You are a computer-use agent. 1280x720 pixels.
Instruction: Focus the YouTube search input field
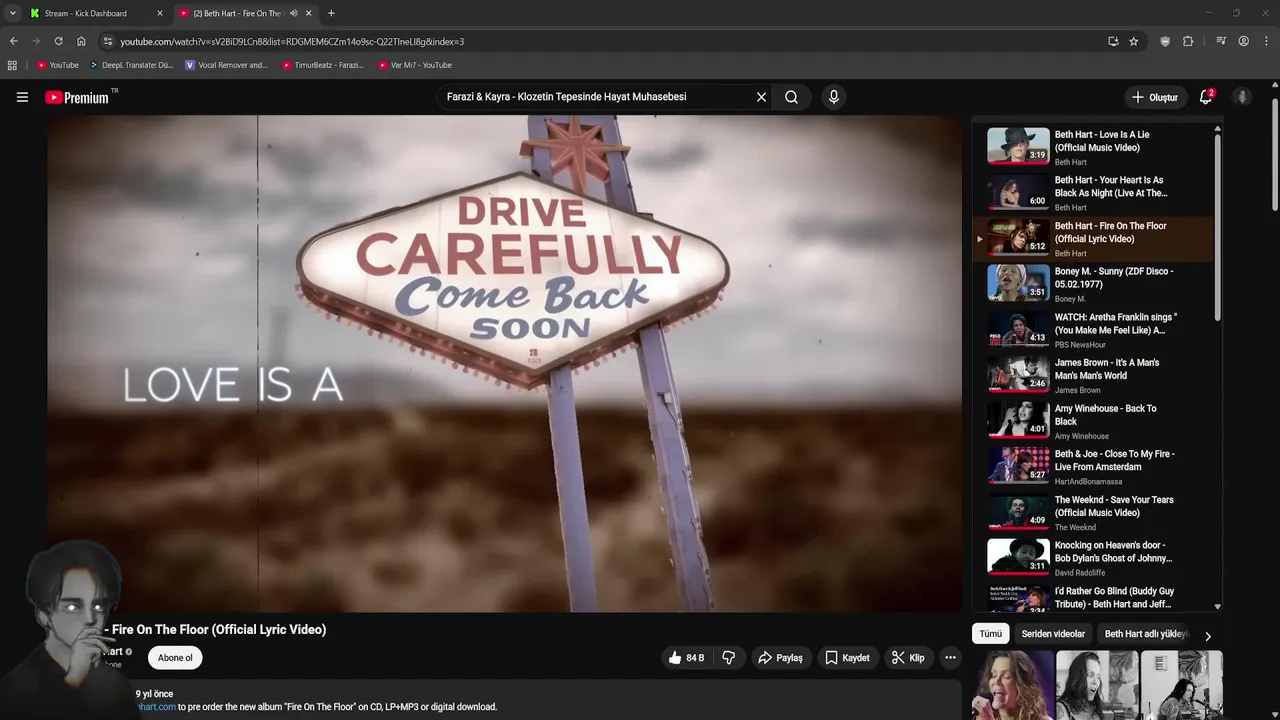click(595, 97)
